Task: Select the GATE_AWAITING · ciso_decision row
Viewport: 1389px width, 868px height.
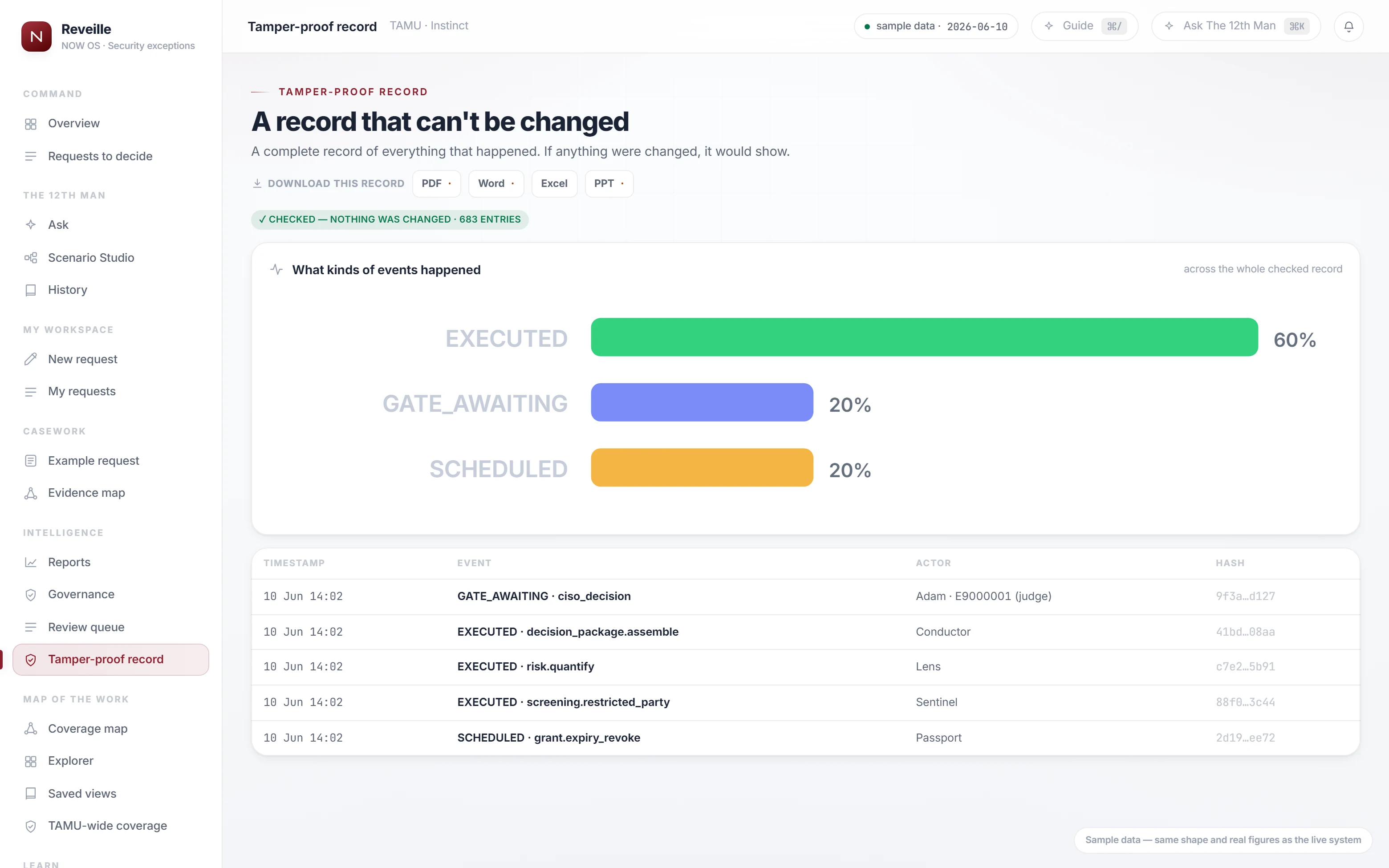Action: tap(805, 596)
